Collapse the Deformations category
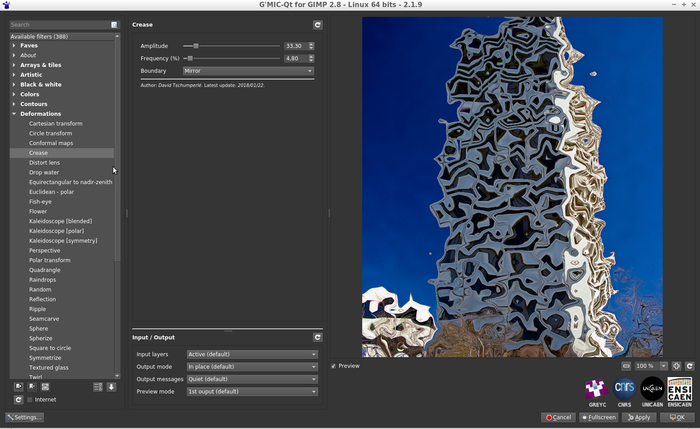 (14, 114)
